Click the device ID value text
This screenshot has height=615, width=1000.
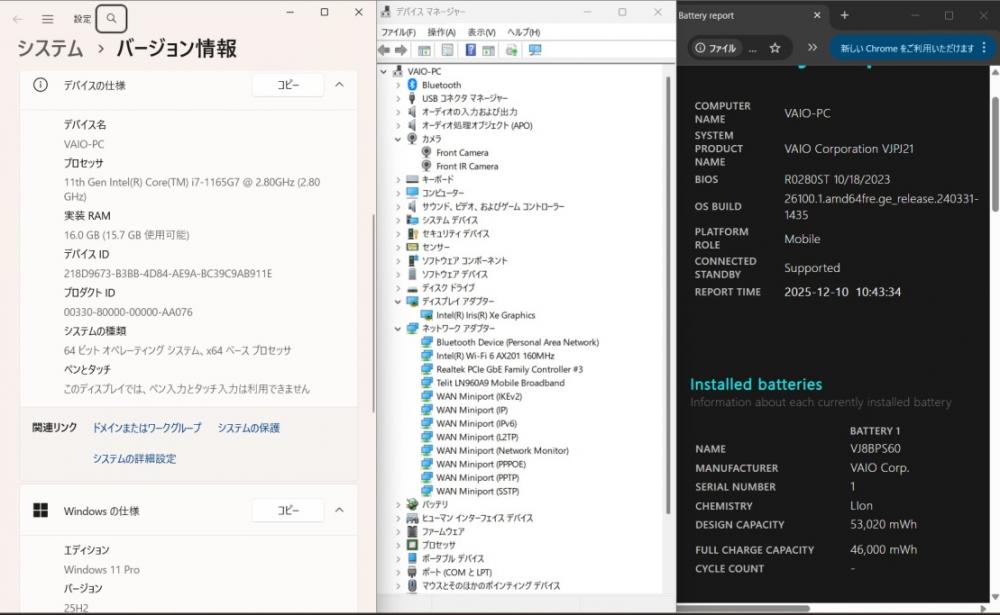[168, 274]
